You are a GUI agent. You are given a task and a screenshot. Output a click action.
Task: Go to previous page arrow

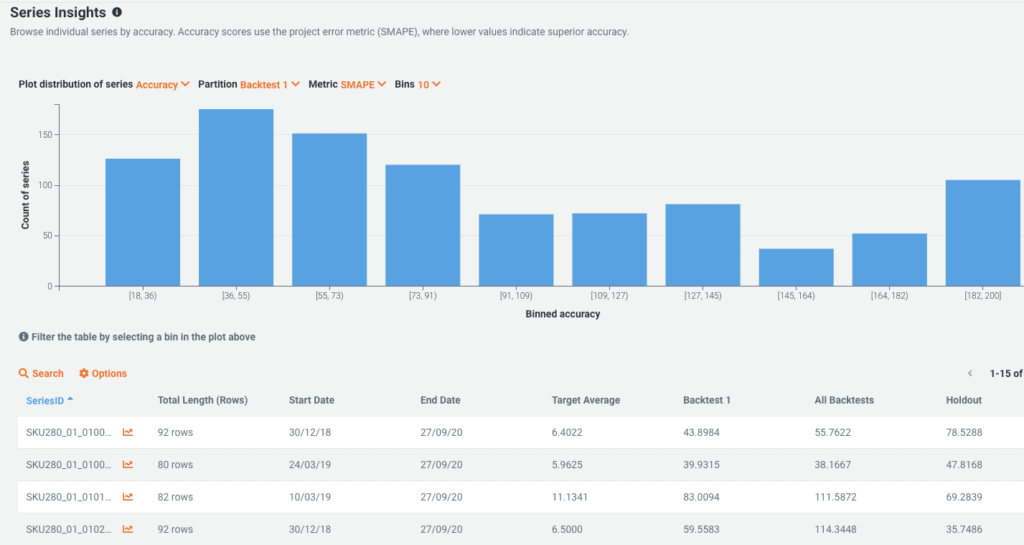[x=969, y=374]
